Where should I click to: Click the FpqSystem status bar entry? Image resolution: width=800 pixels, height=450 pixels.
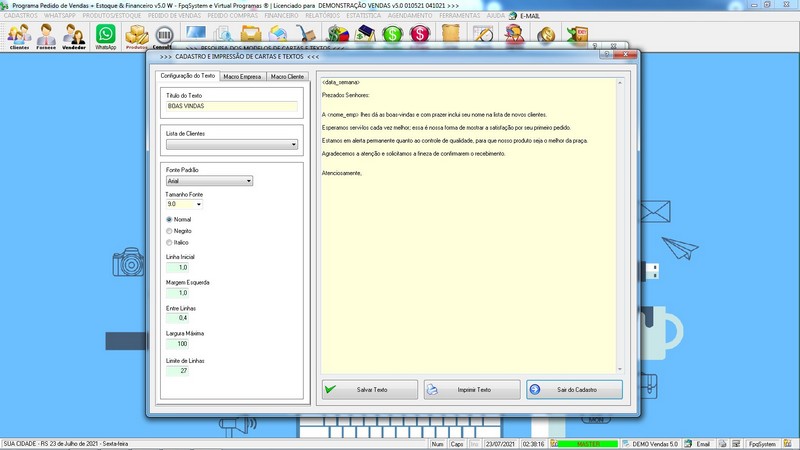762,444
